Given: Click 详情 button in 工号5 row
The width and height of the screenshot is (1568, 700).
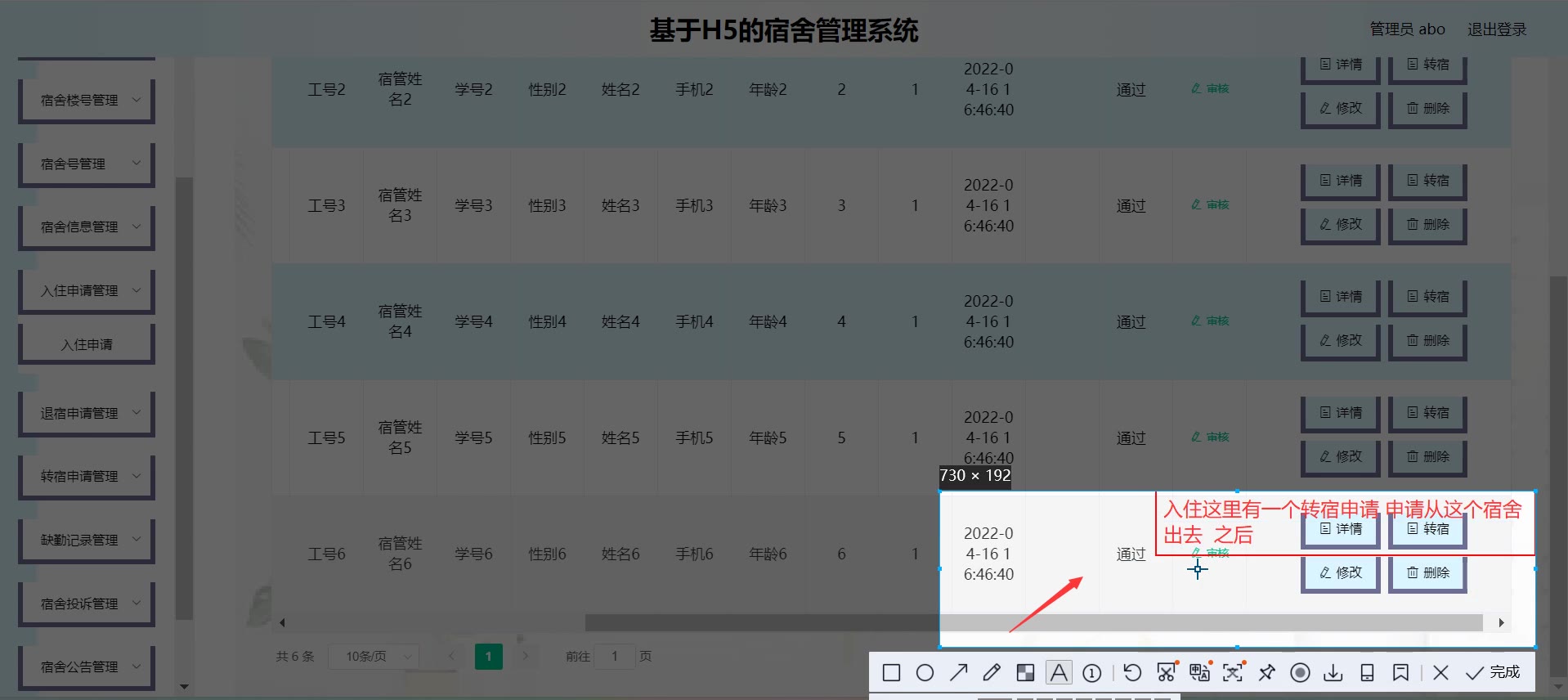Looking at the screenshot, I should point(1341,413).
